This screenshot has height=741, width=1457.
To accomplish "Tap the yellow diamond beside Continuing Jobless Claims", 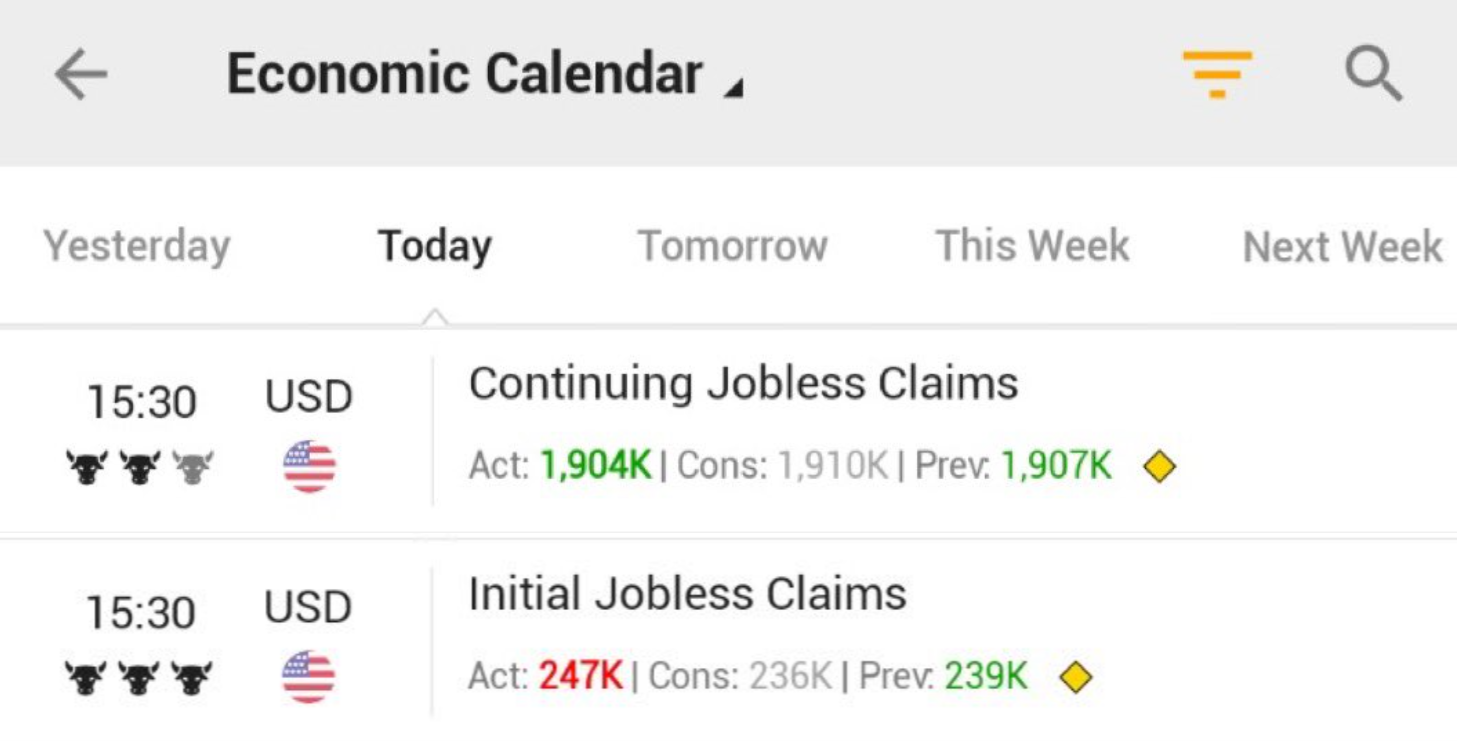I will [x=1159, y=467].
